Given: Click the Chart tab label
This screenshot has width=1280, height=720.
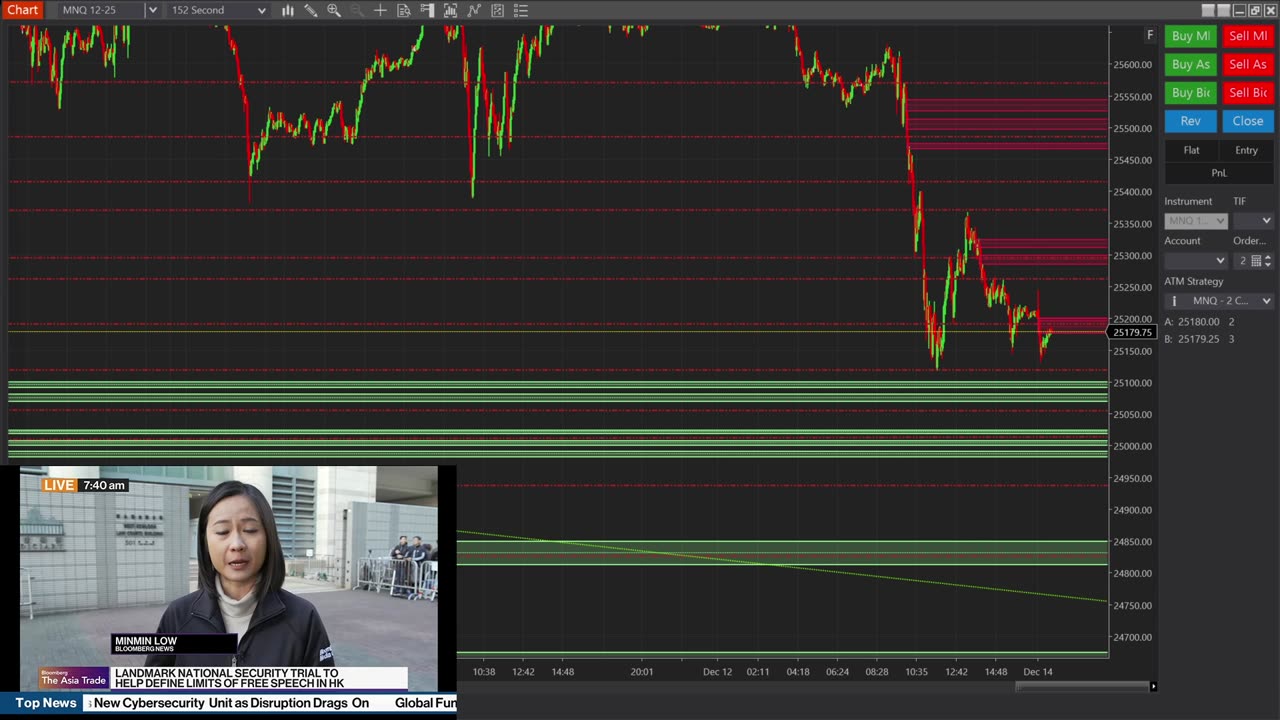Looking at the screenshot, I should 22,10.
